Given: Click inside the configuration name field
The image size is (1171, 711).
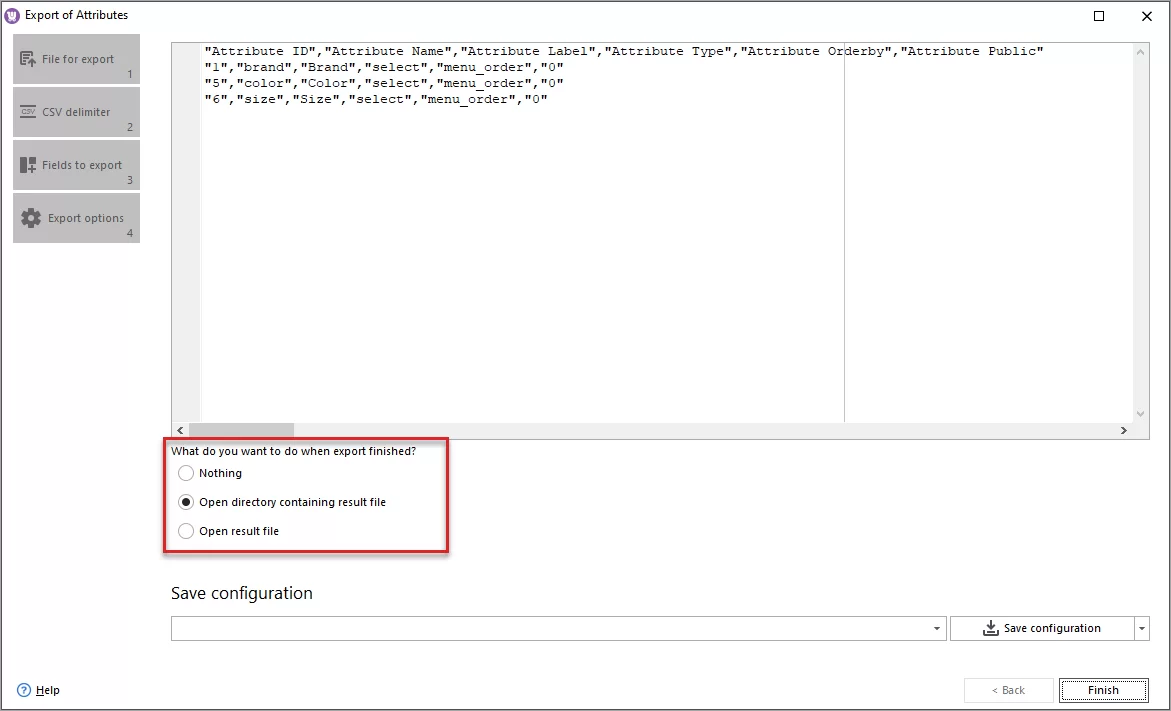Looking at the screenshot, I should click(x=550, y=628).
